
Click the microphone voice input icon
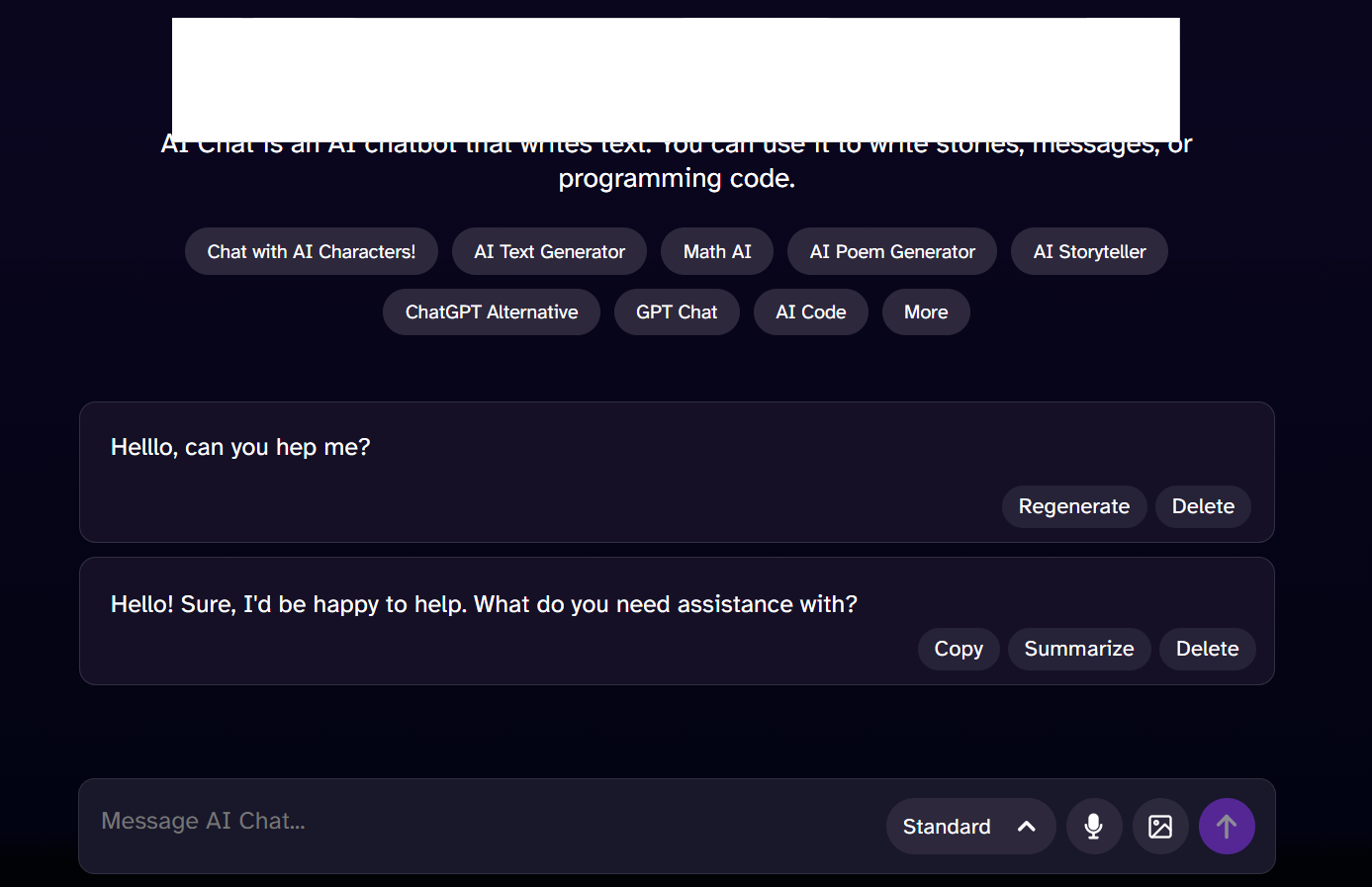coord(1093,826)
